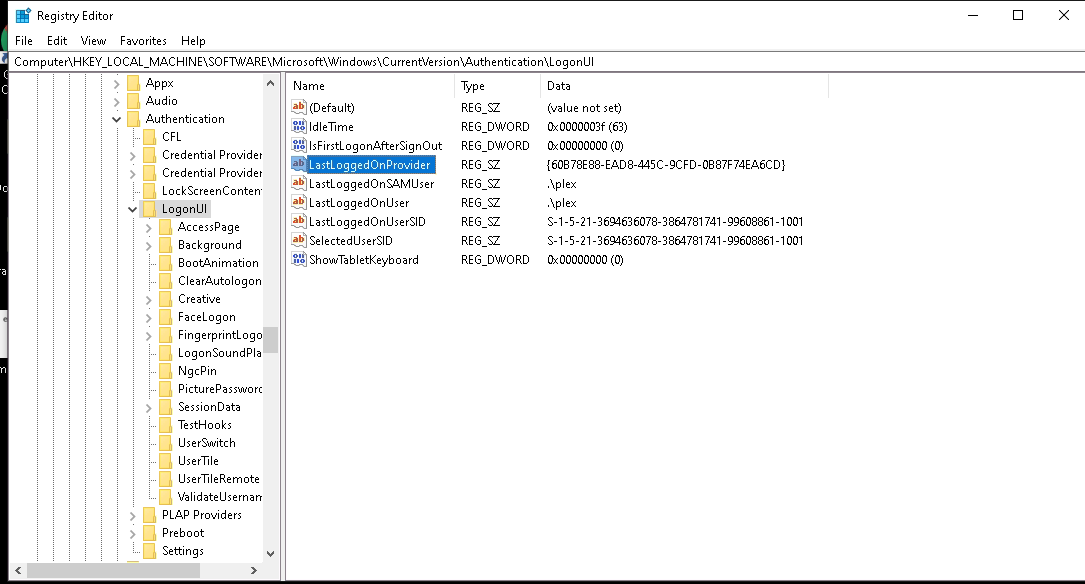Open the File menu
This screenshot has width=1085, height=584.
[x=24, y=41]
